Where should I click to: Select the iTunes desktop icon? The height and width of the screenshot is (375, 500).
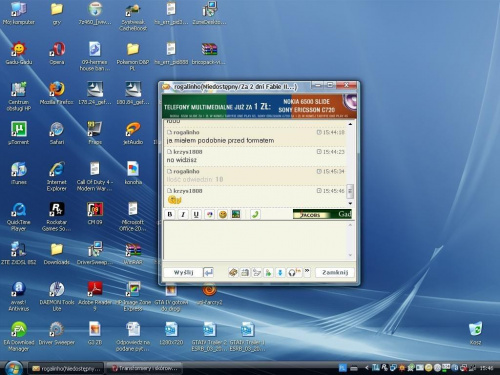pyautogui.click(x=19, y=173)
